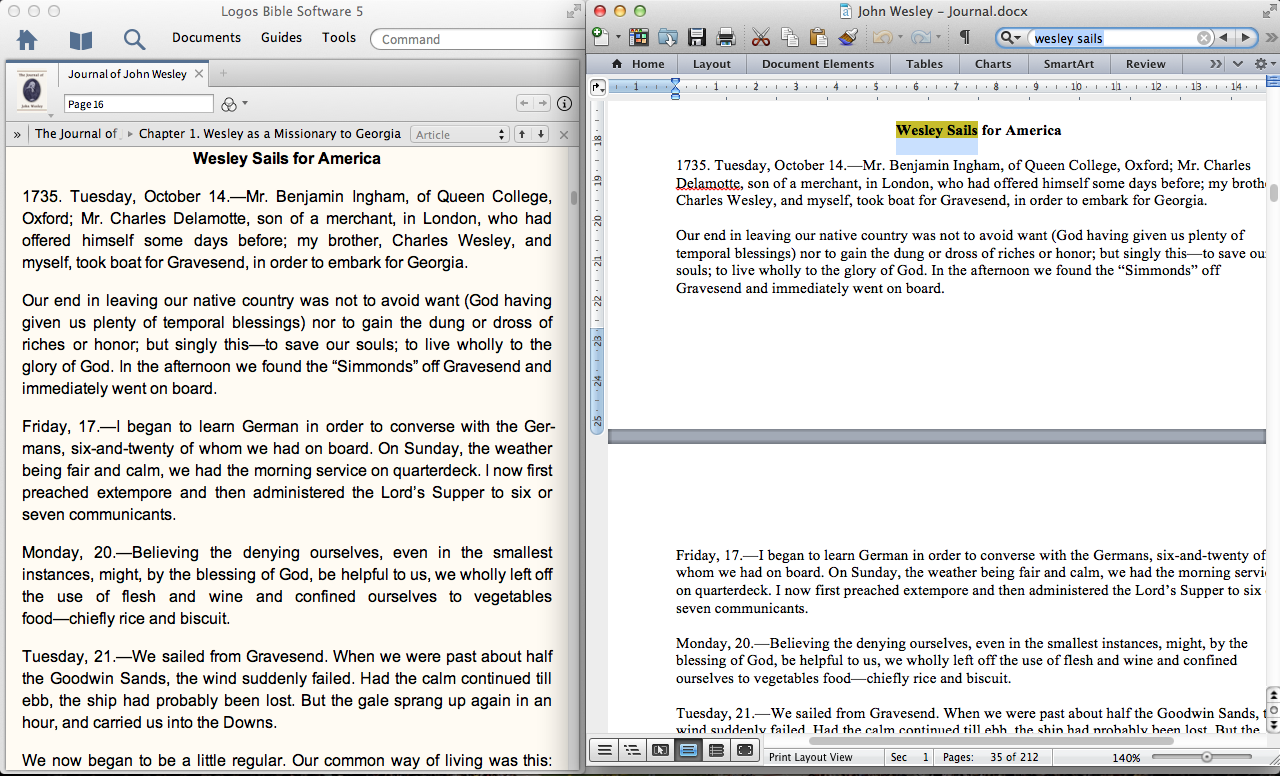Open the SmartArt ribbon tab
Viewport: 1280px width, 776px height.
(x=1068, y=64)
